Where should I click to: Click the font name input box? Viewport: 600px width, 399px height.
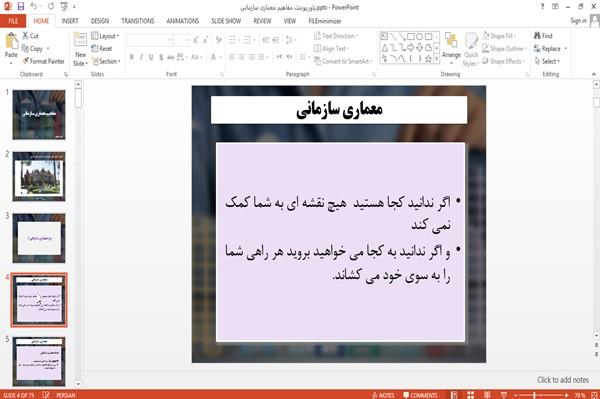click(x=150, y=40)
